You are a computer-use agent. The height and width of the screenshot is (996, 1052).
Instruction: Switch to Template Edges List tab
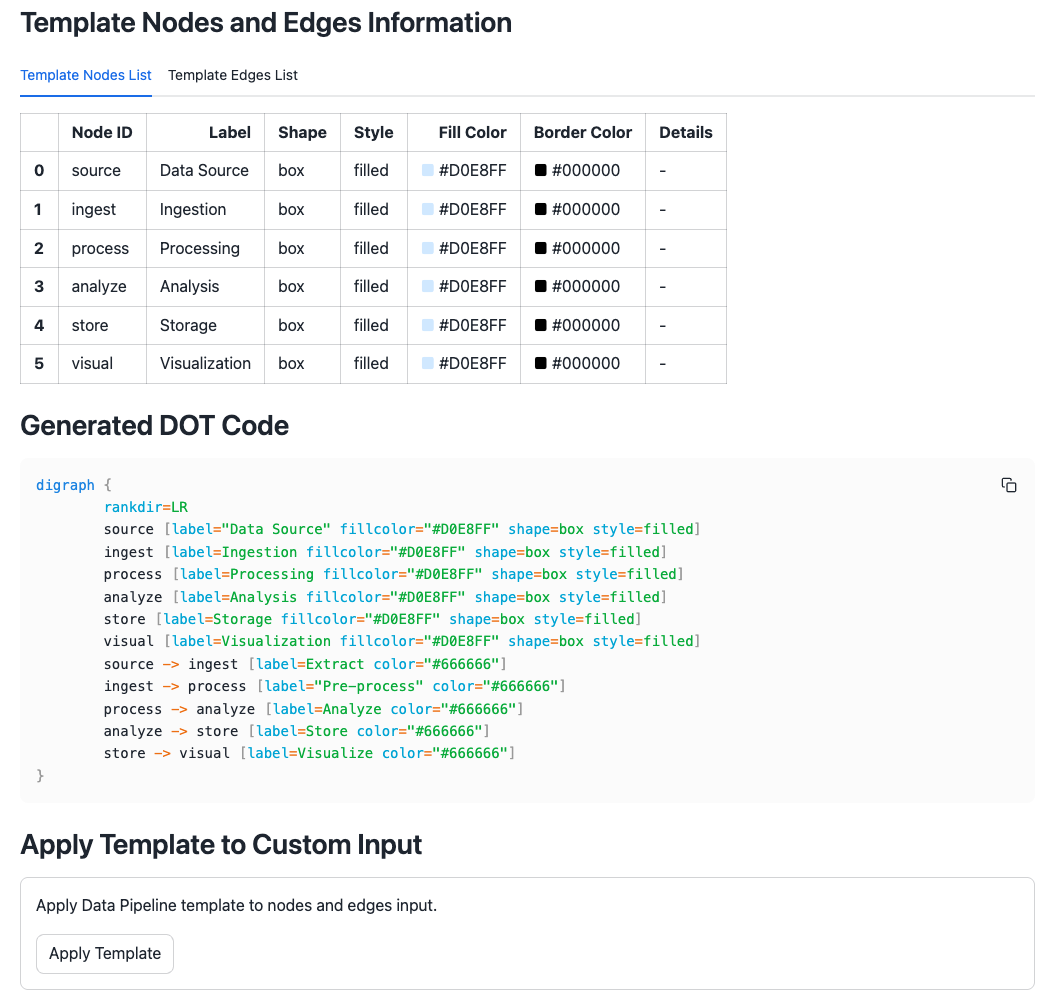(233, 75)
